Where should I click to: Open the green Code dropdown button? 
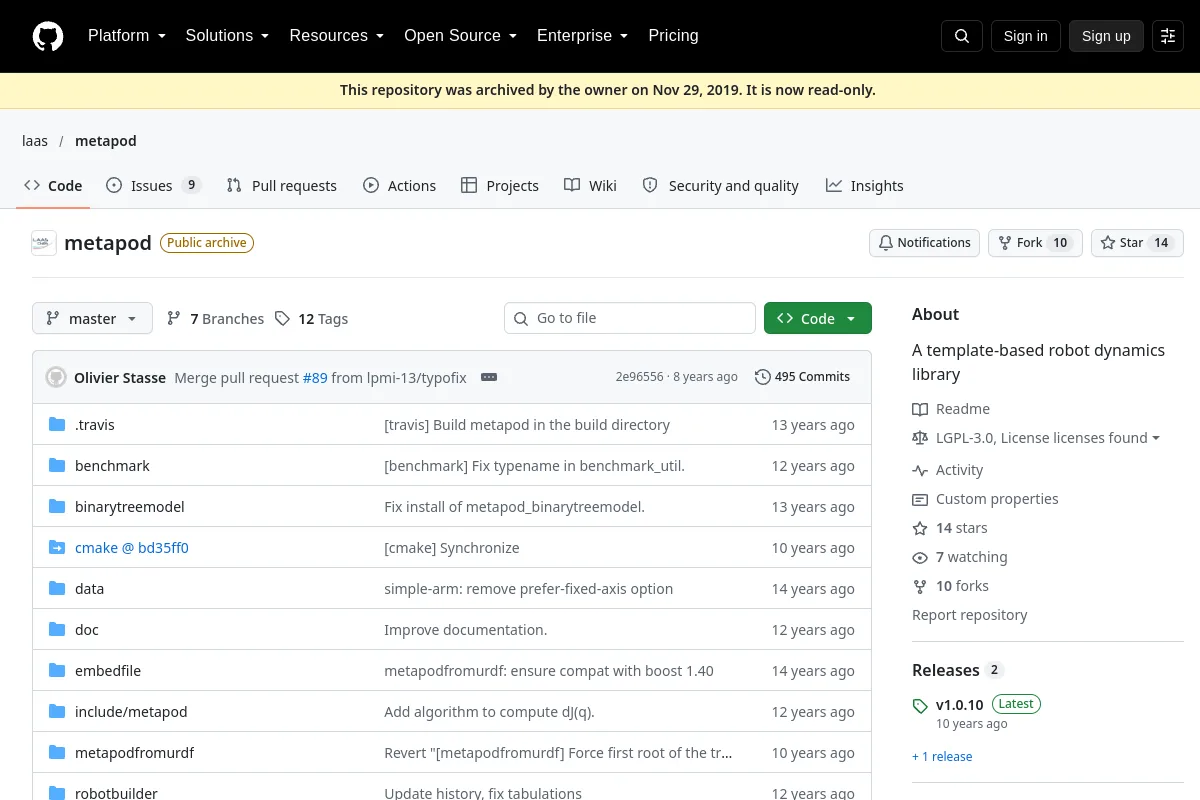pyautogui.click(x=818, y=318)
